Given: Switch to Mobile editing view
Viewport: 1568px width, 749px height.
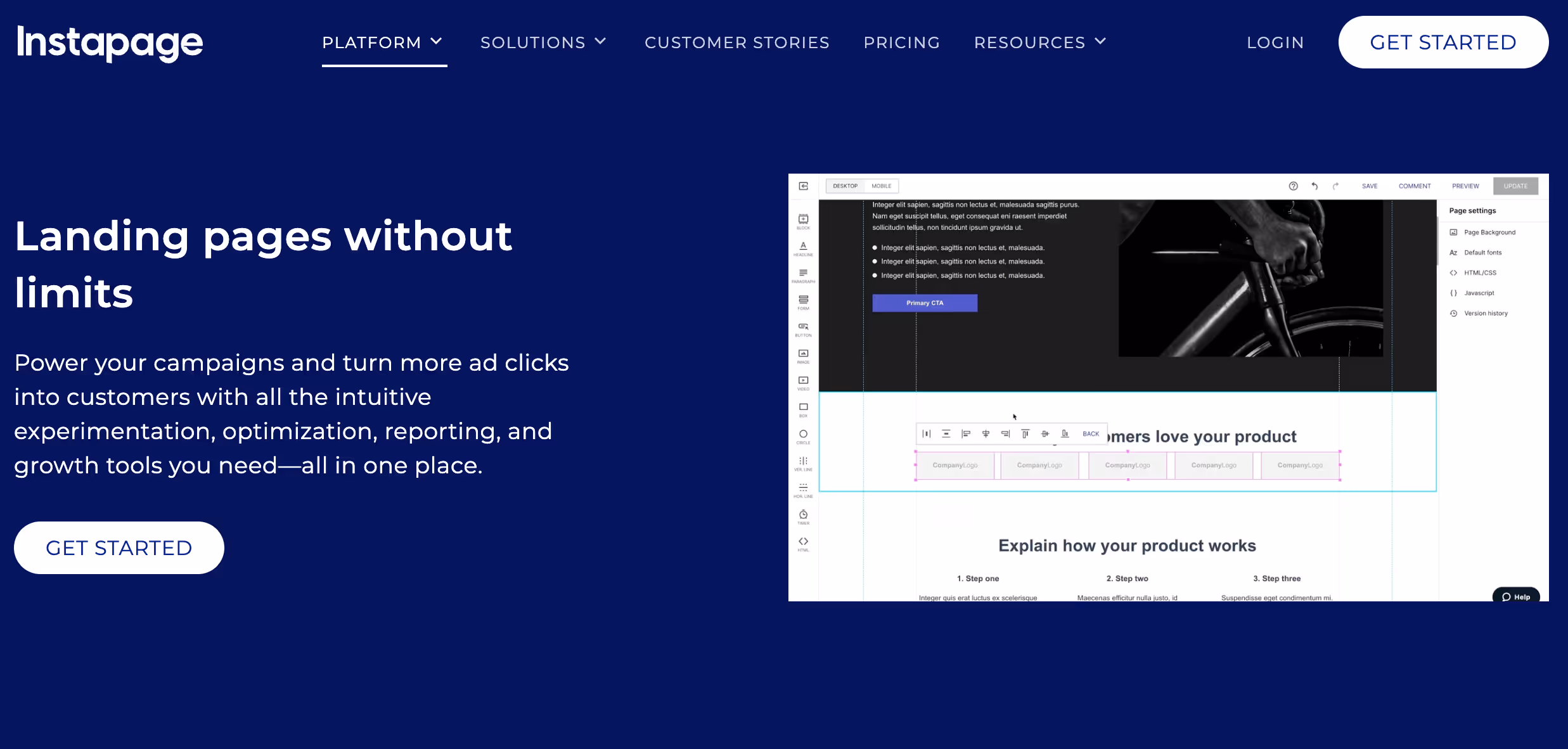Looking at the screenshot, I should click(x=882, y=186).
